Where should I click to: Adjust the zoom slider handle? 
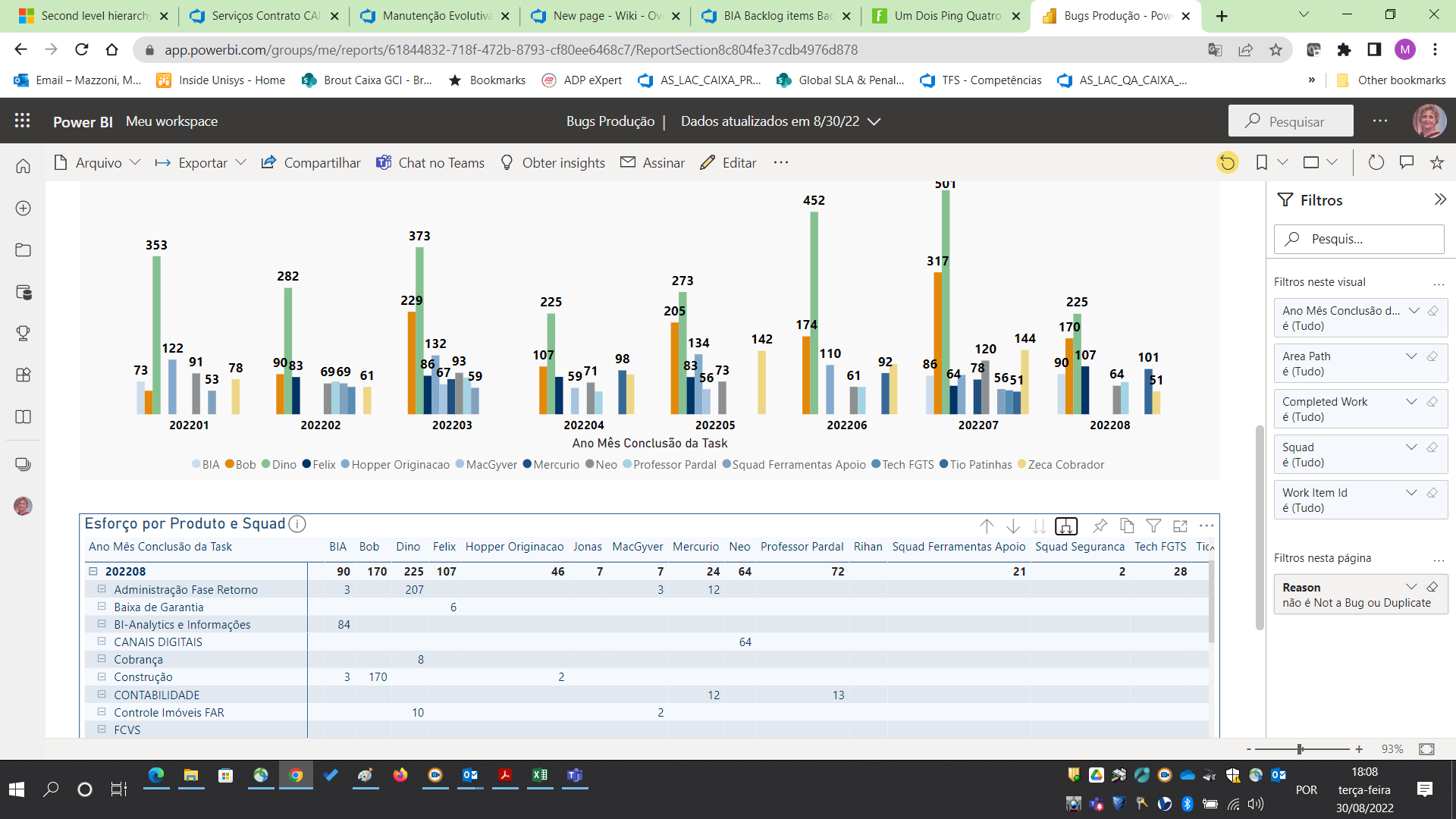1300,749
